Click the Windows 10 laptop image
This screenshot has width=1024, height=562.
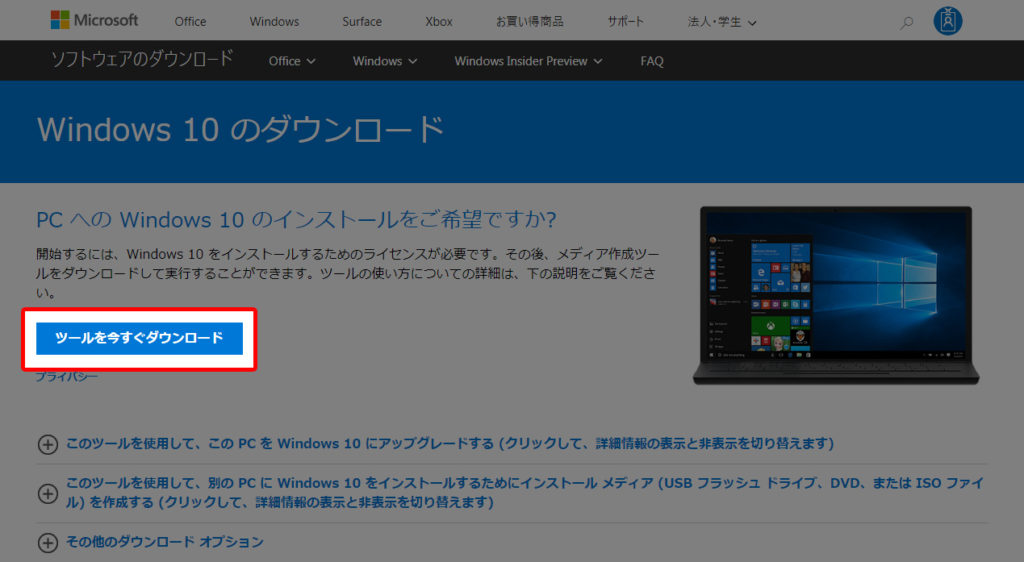click(x=835, y=295)
